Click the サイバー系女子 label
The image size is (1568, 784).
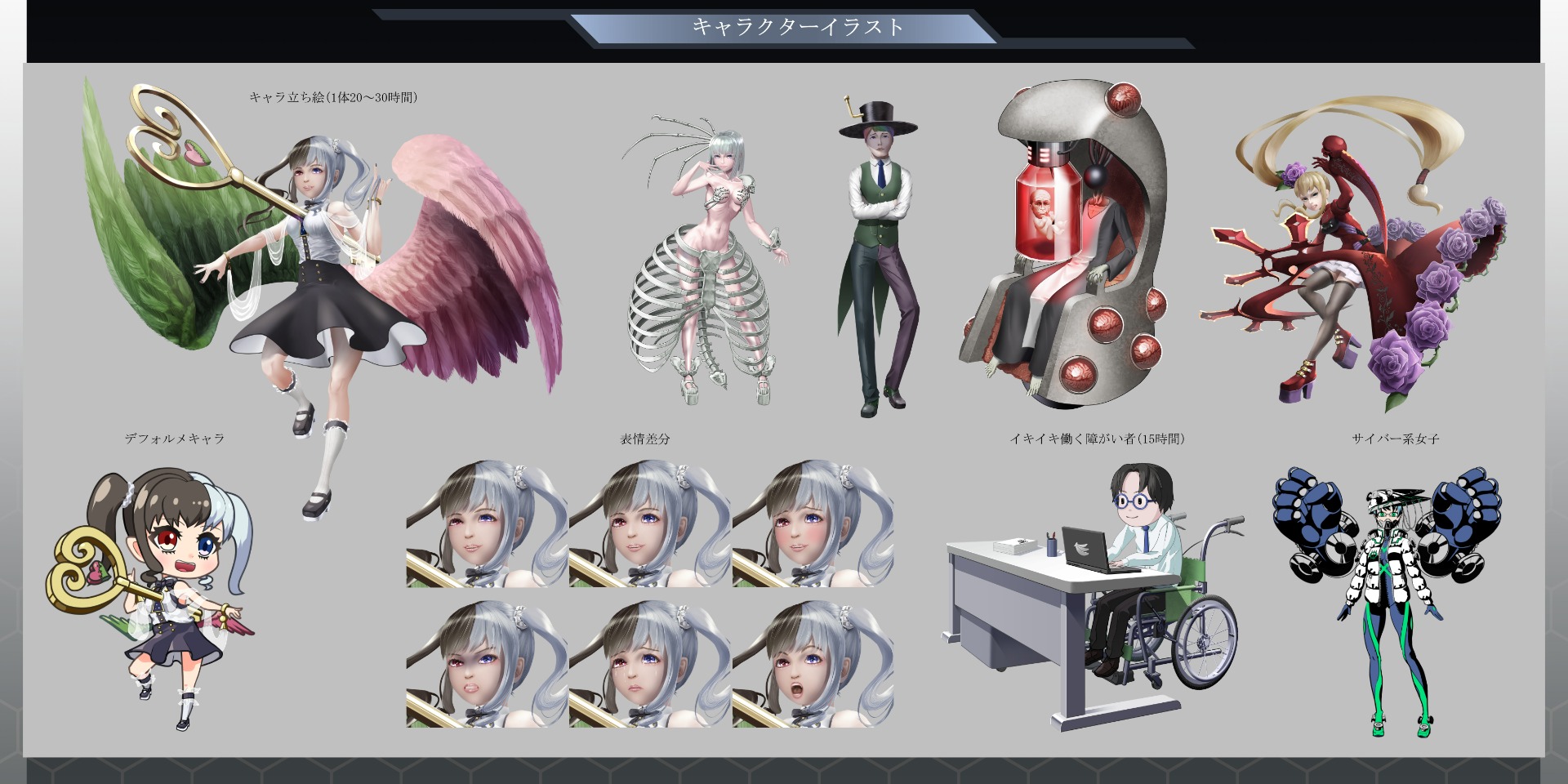click(1395, 439)
